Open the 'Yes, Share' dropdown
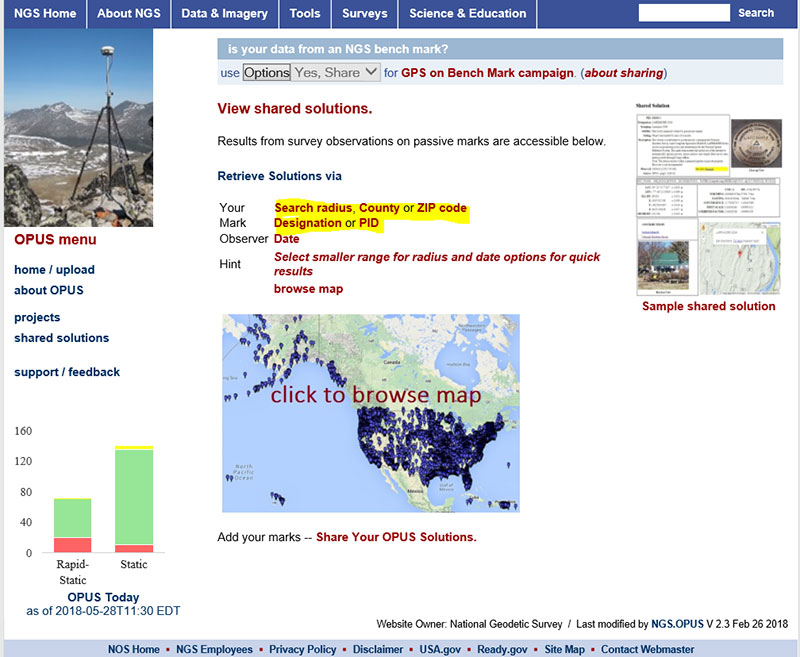Viewport: 800px width, 657px height. 337,72
